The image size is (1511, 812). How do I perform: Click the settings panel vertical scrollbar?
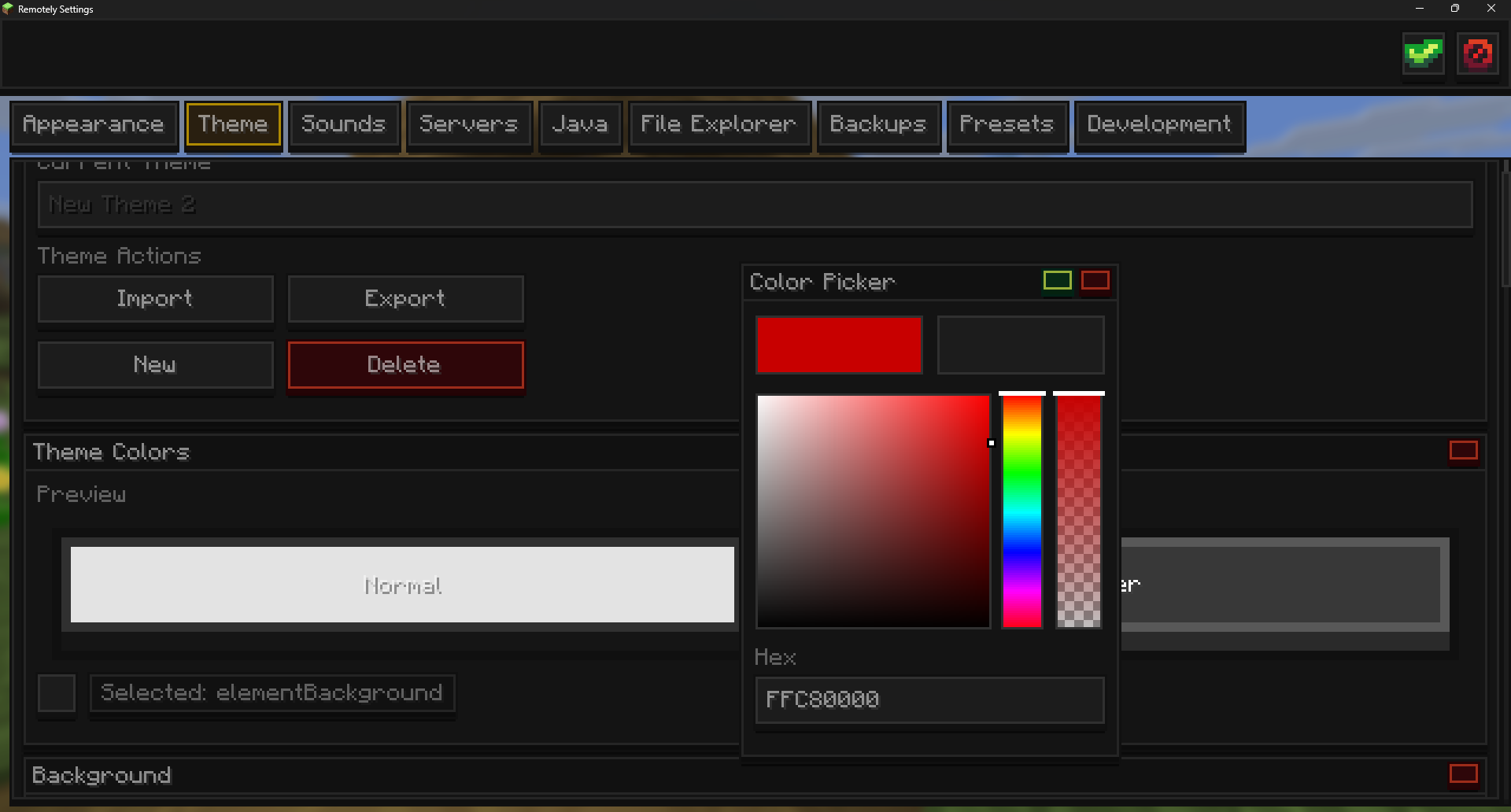(1505, 228)
